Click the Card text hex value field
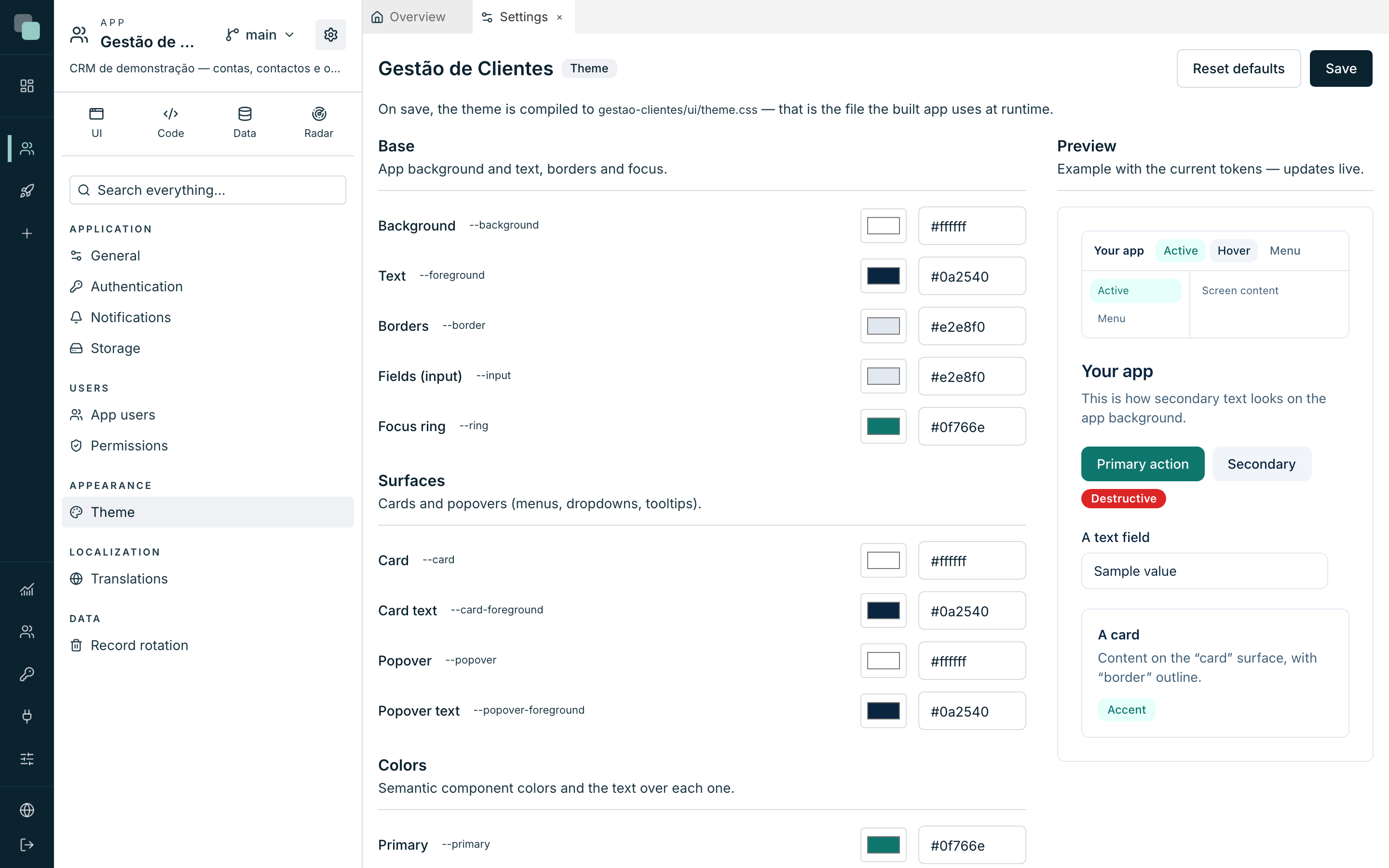The height and width of the screenshot is (868, 1389). [x=972, y=611]
